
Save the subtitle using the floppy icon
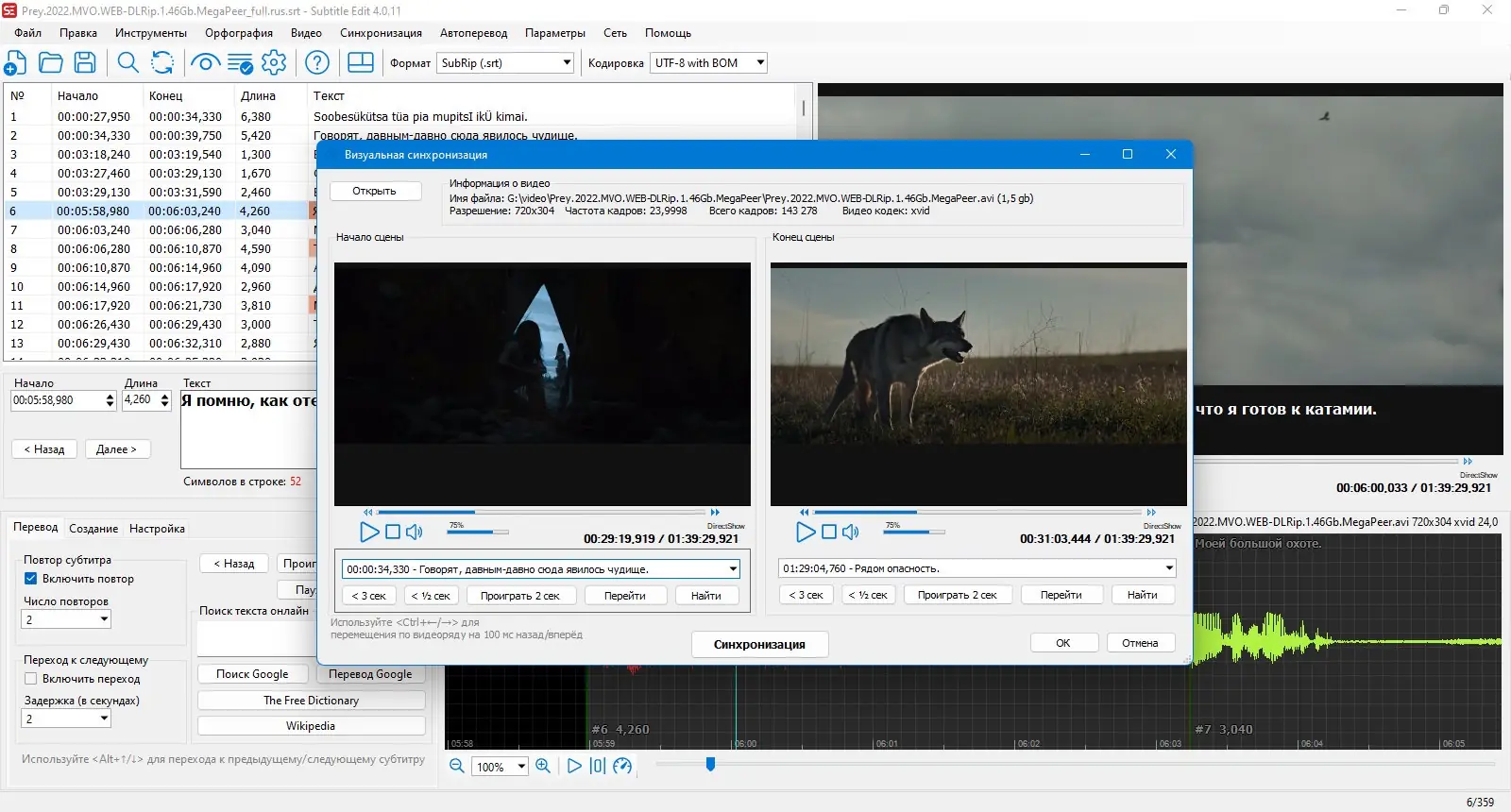pyautogui.click(x=85, y=63)
